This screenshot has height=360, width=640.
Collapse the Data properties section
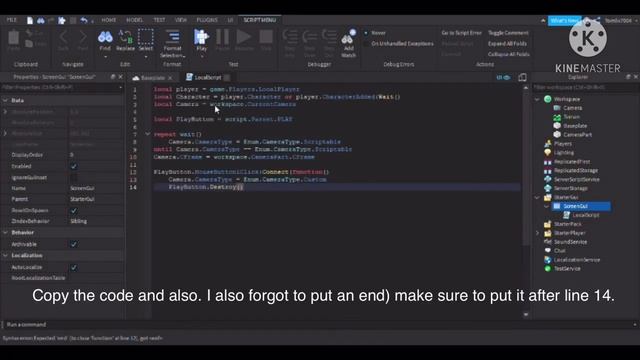[5, 100]
